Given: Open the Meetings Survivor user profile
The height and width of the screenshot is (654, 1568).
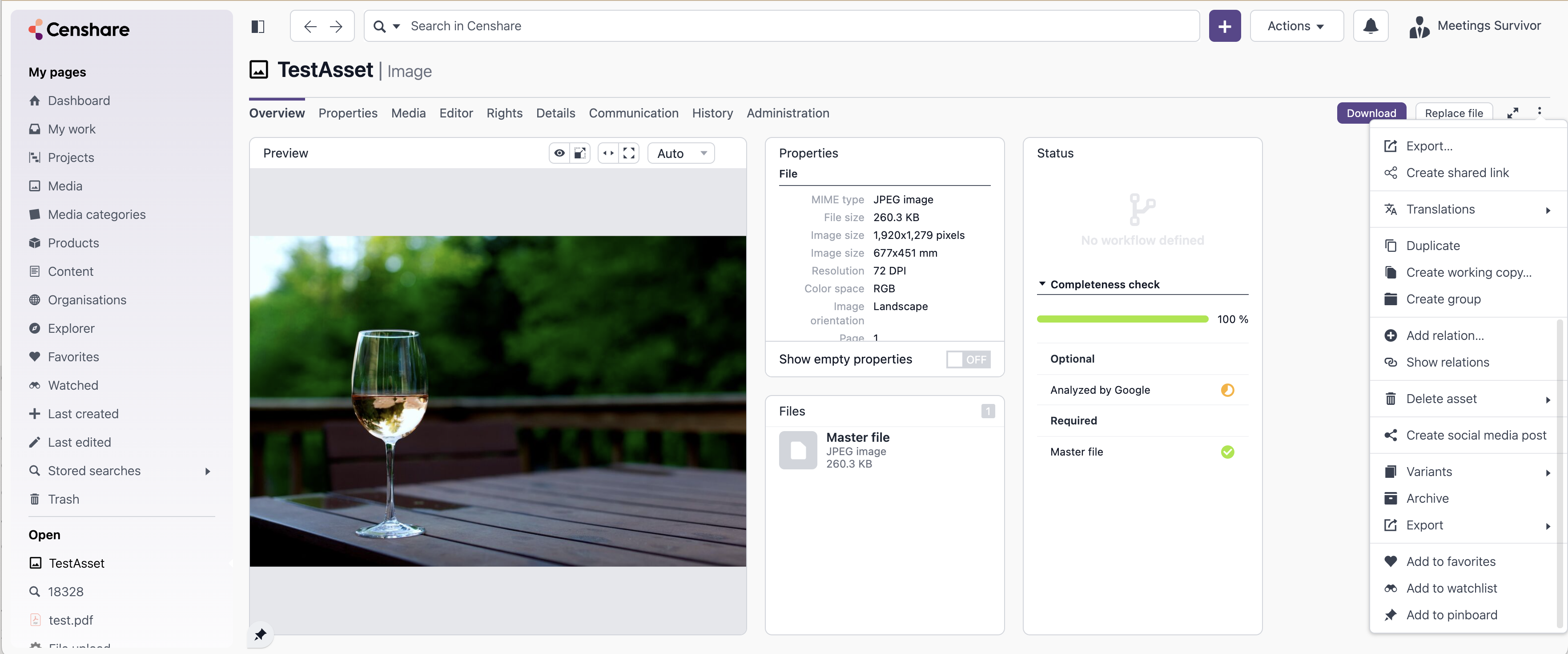Looking at the screenshot, I should click(x=1475, y=26).
